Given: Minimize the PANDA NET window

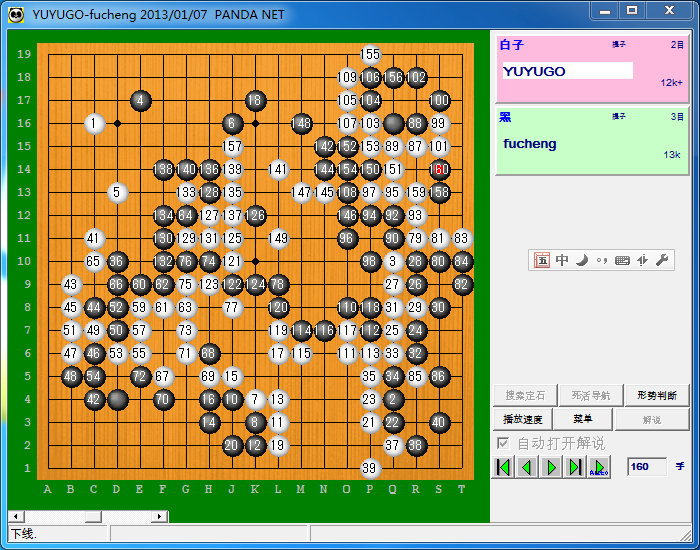Looking at the screenshot, I should [x=605, y=11].
